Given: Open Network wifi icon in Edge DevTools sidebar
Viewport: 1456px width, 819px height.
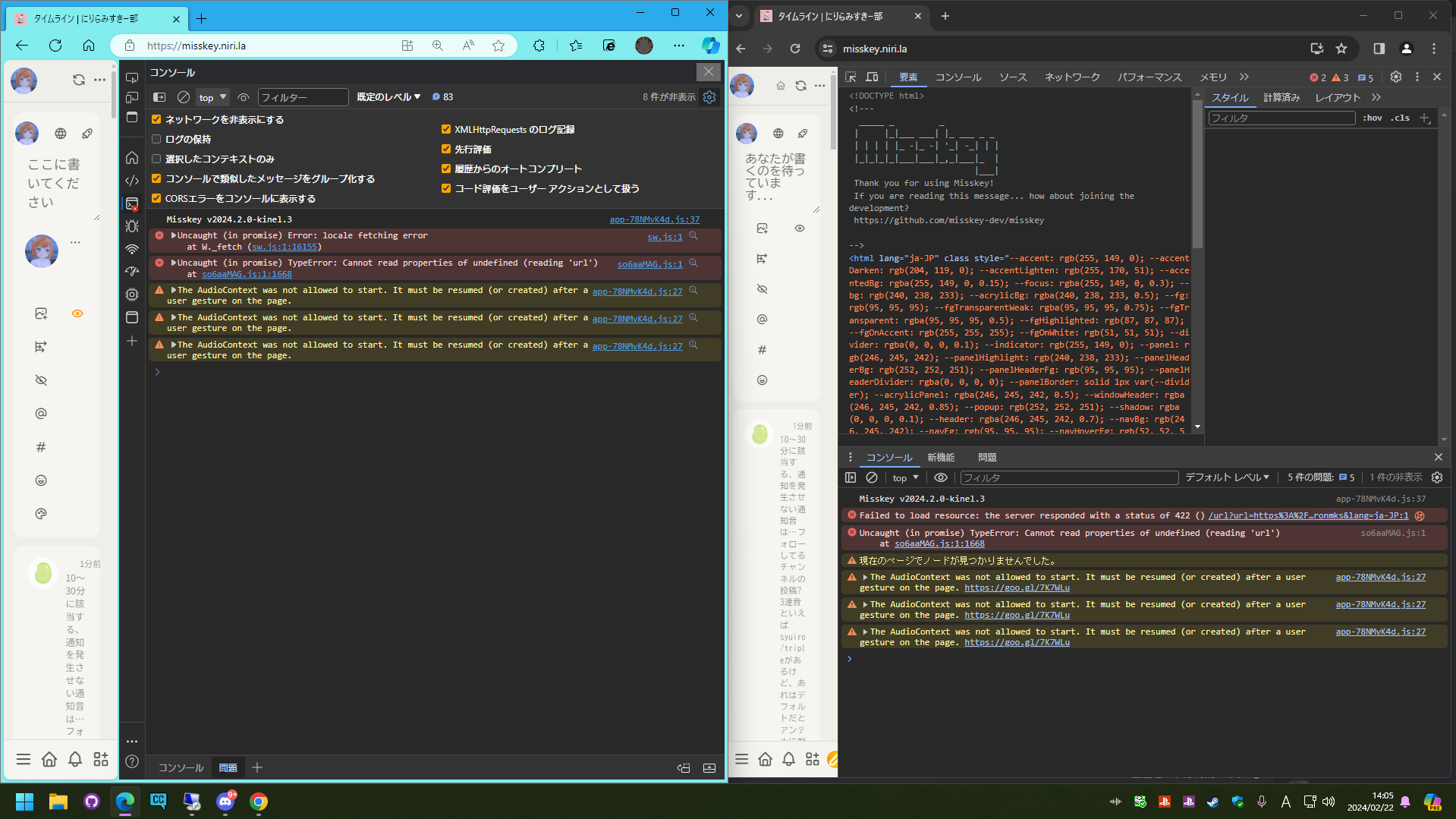Looking at the screenshot, I should (x=132, y=249).
